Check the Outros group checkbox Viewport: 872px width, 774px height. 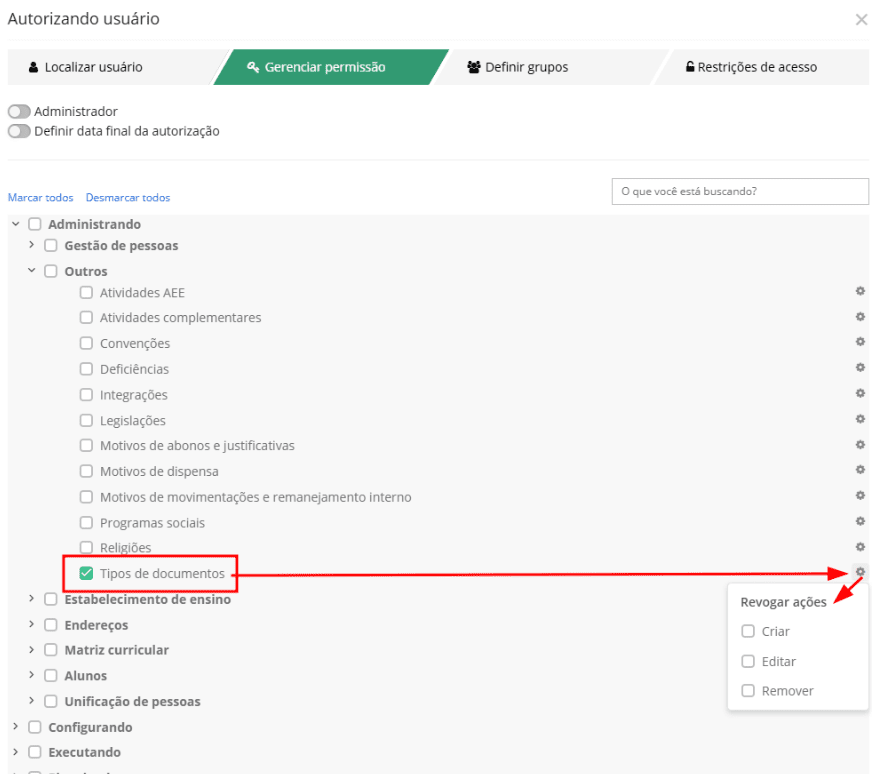tap(51, 271)
